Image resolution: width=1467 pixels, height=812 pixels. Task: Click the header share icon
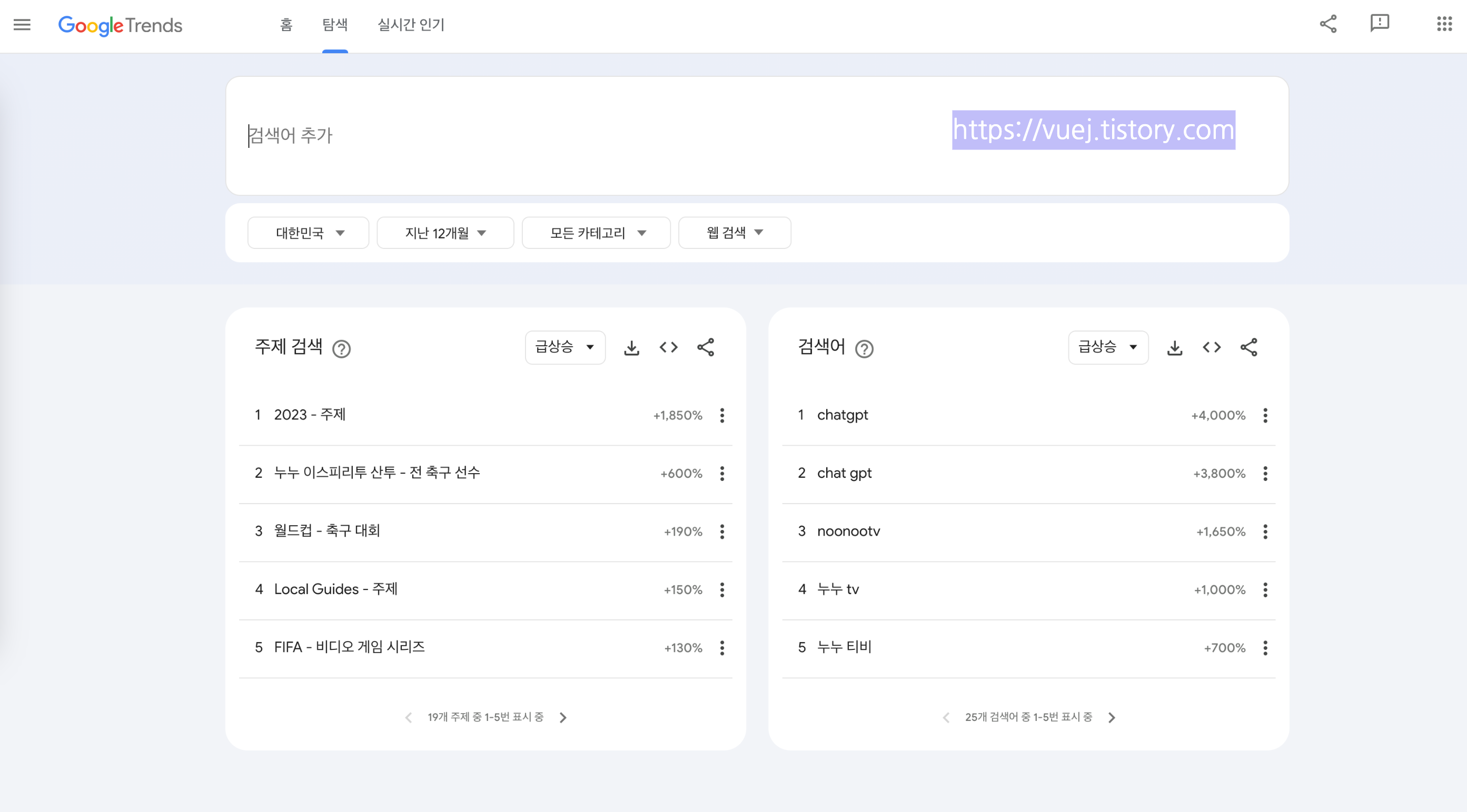click(1327, 24)
